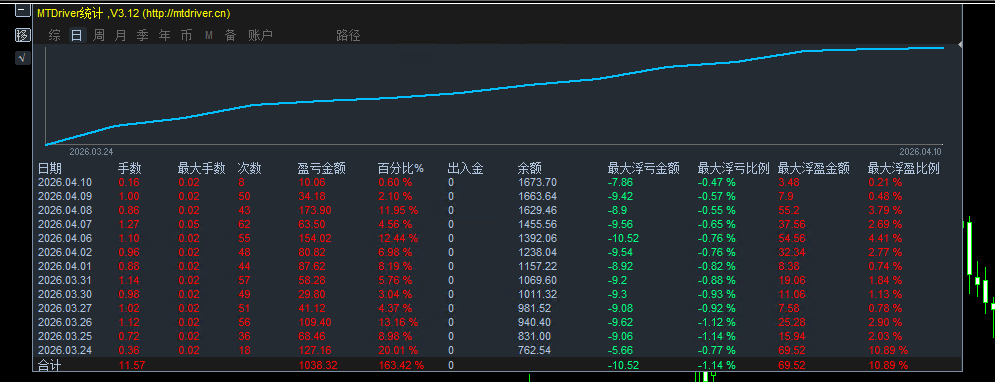This screenshot has width=995, height=382.
Task: Click the profit amount 109.40
Action: tap(314, 322)
